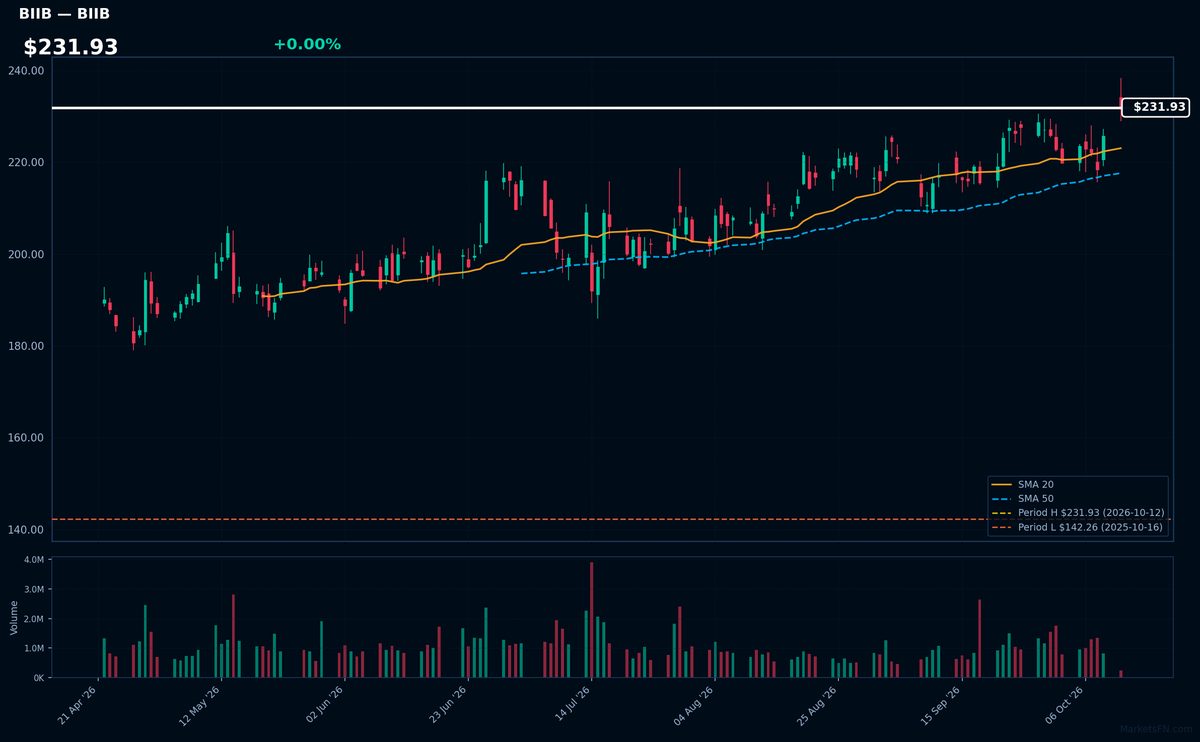
Task: Click the 180.00 price axis label
Action: tap(26, 346)
